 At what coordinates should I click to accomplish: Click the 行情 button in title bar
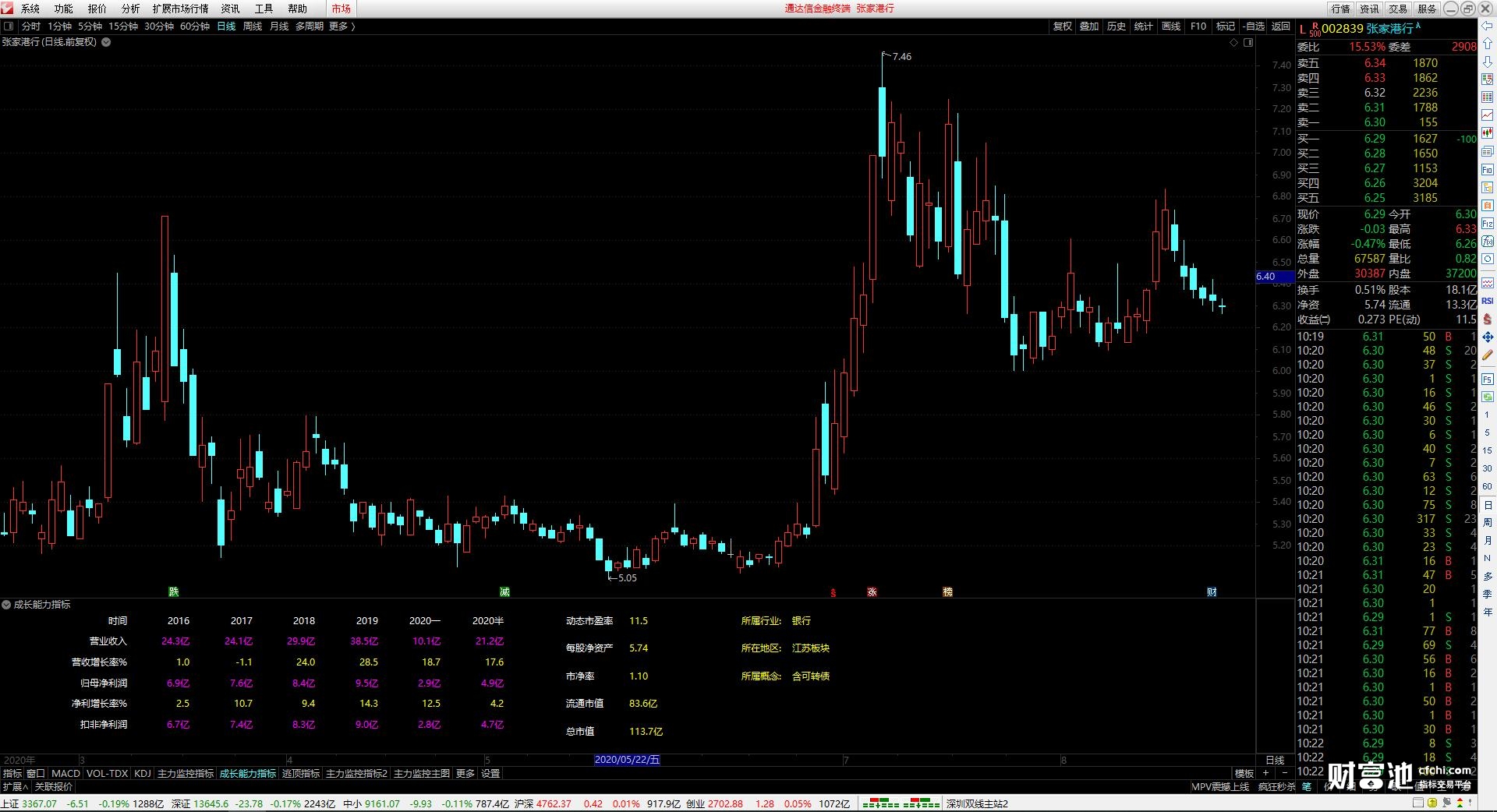pyautogui.click(x=1341, y=9)
